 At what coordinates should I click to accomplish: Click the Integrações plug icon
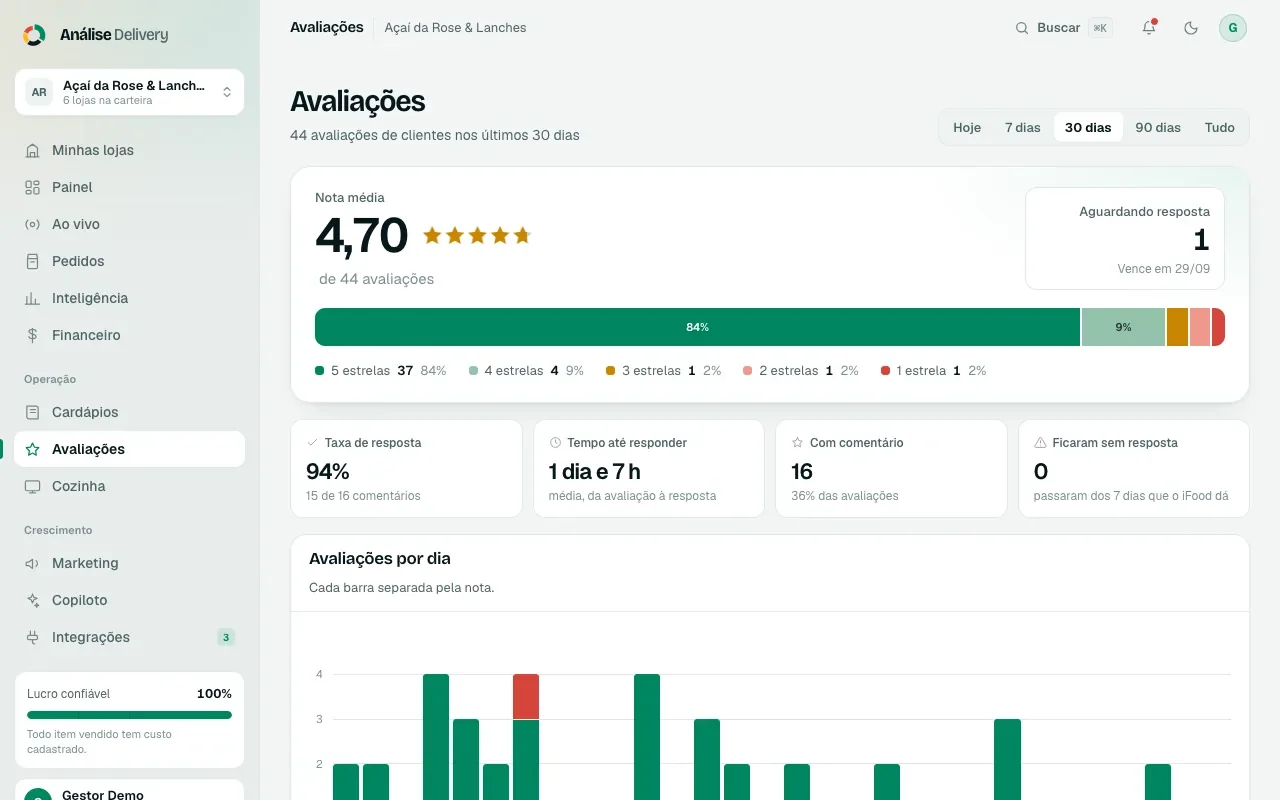pyautogui.click(x=32, y=637)
